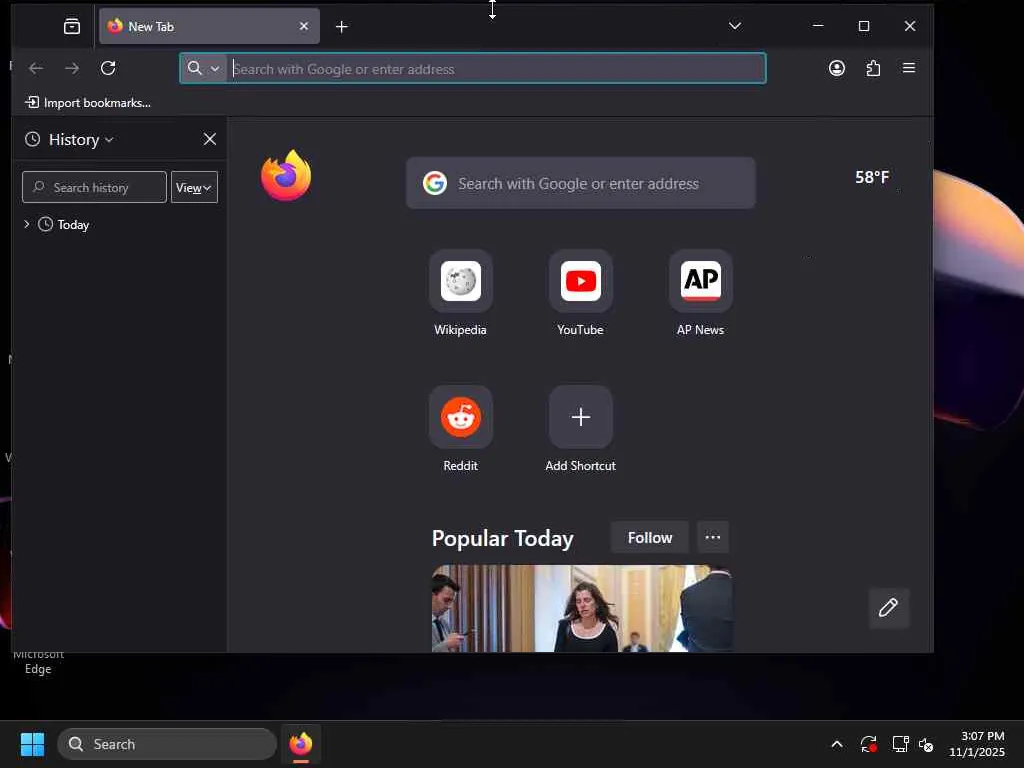1024x768 pixels.
Task: Open the Extensions puzzle icon
Action: 873,68
